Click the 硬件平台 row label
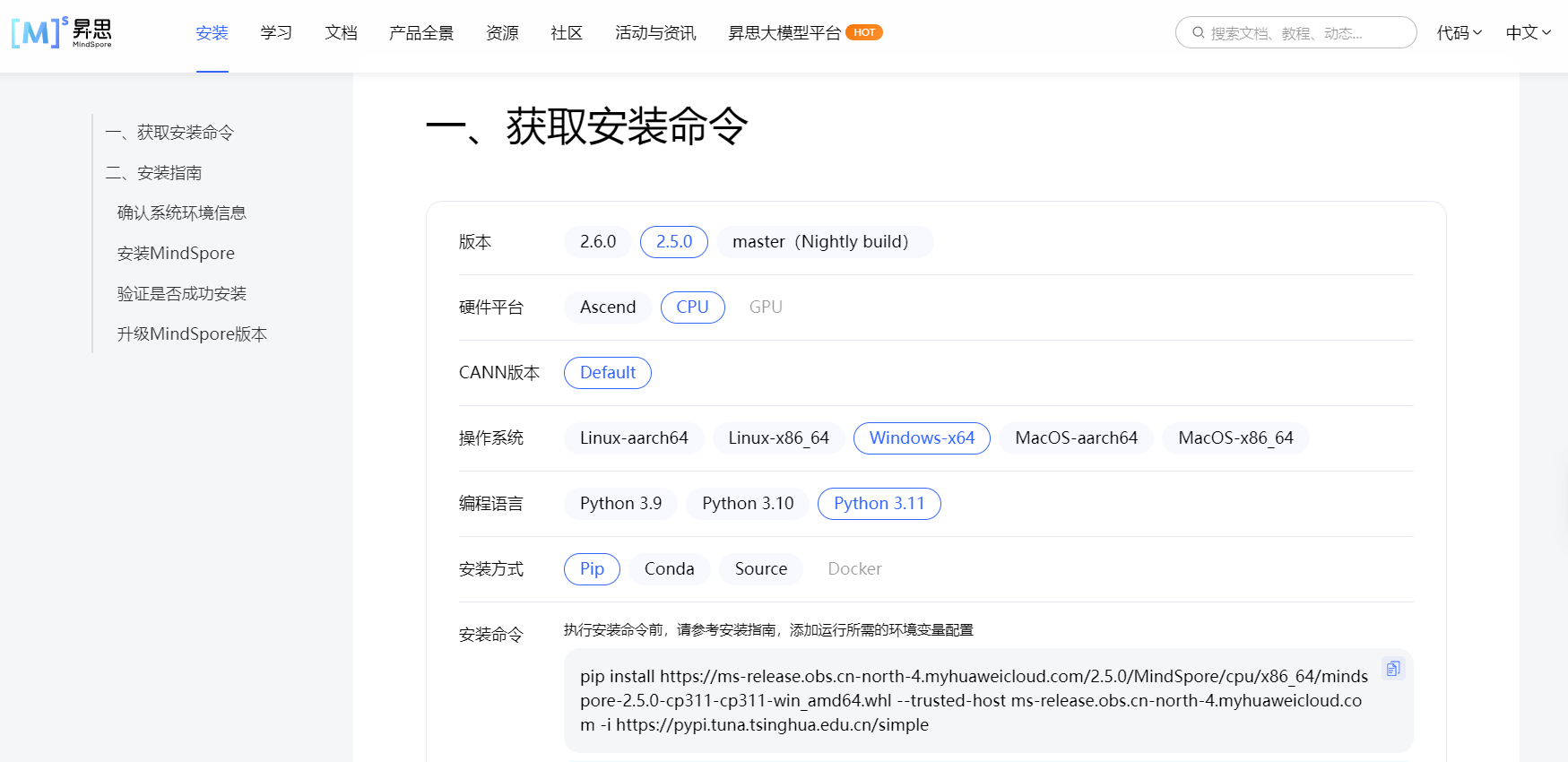The height and width of the screenshot is (762, 1568). [491, 307]
